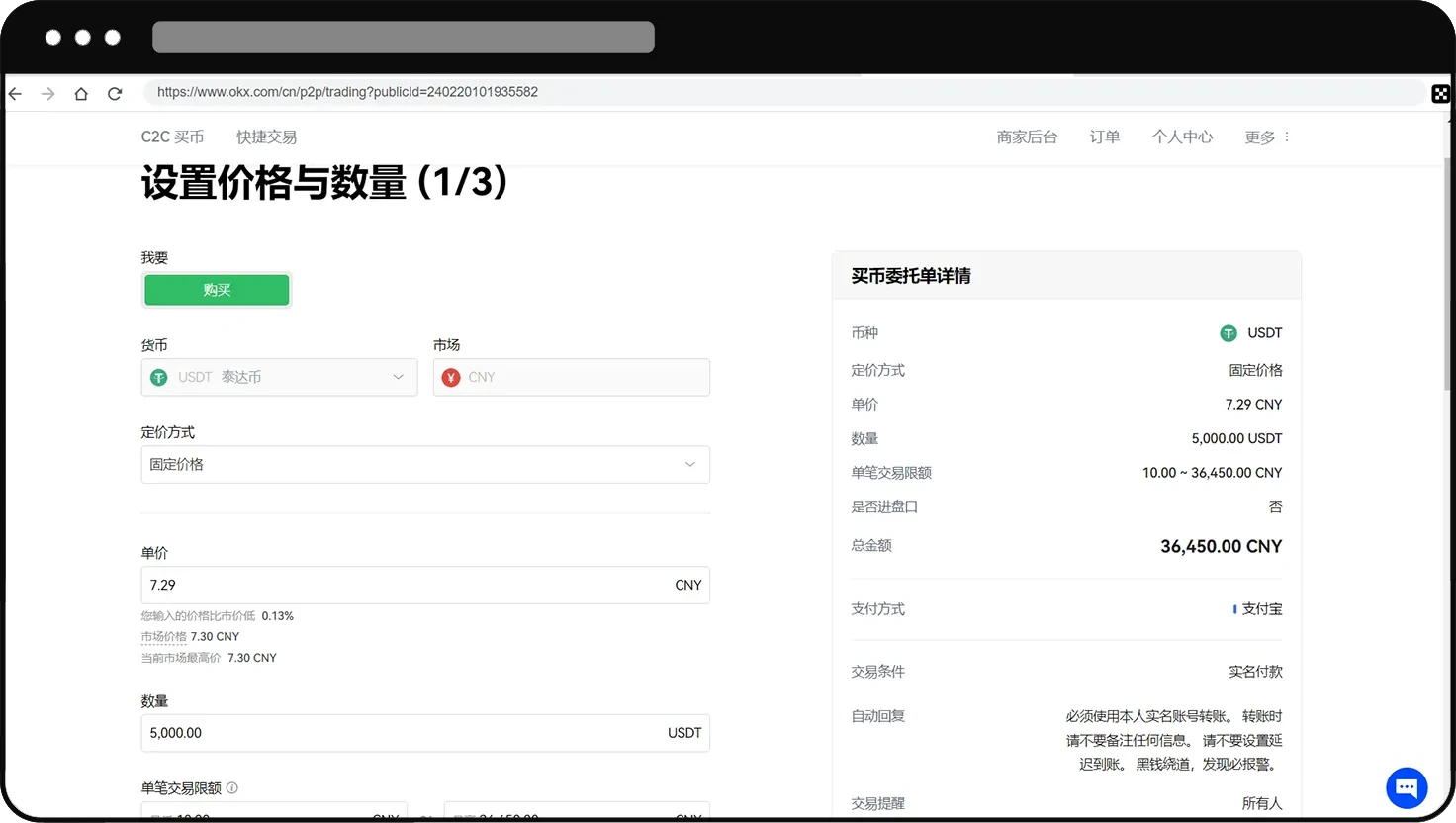Click the CNY market field
The height and width of the screenshot is (823, 1456).
572,377
